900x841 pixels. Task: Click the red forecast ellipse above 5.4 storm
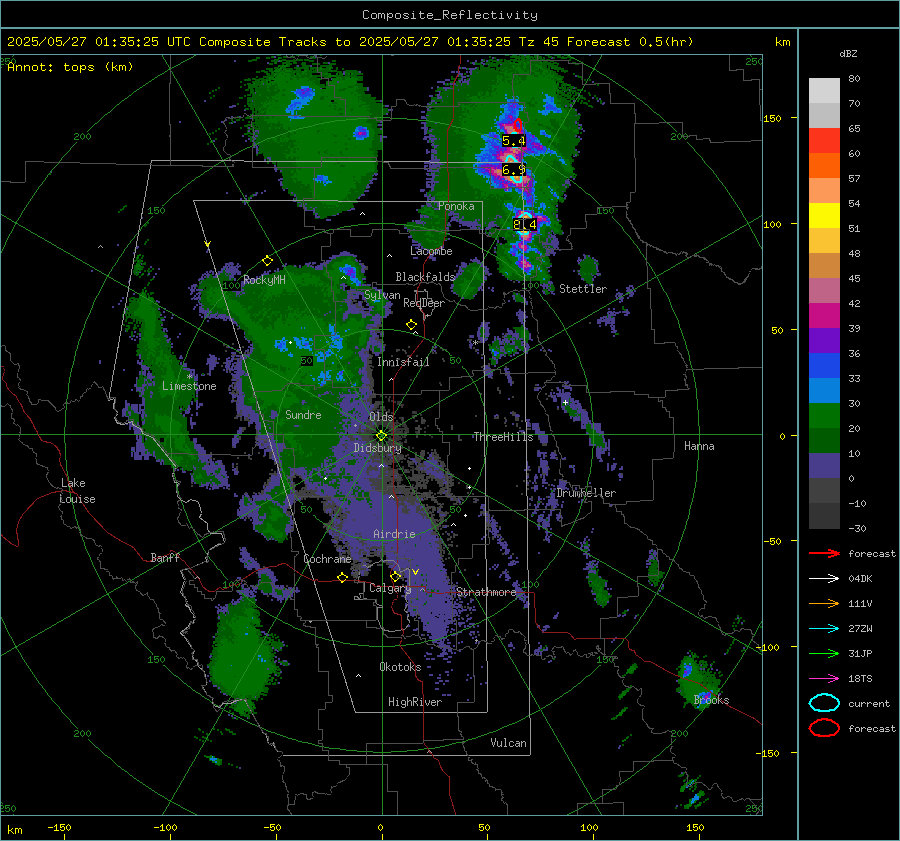518,125
